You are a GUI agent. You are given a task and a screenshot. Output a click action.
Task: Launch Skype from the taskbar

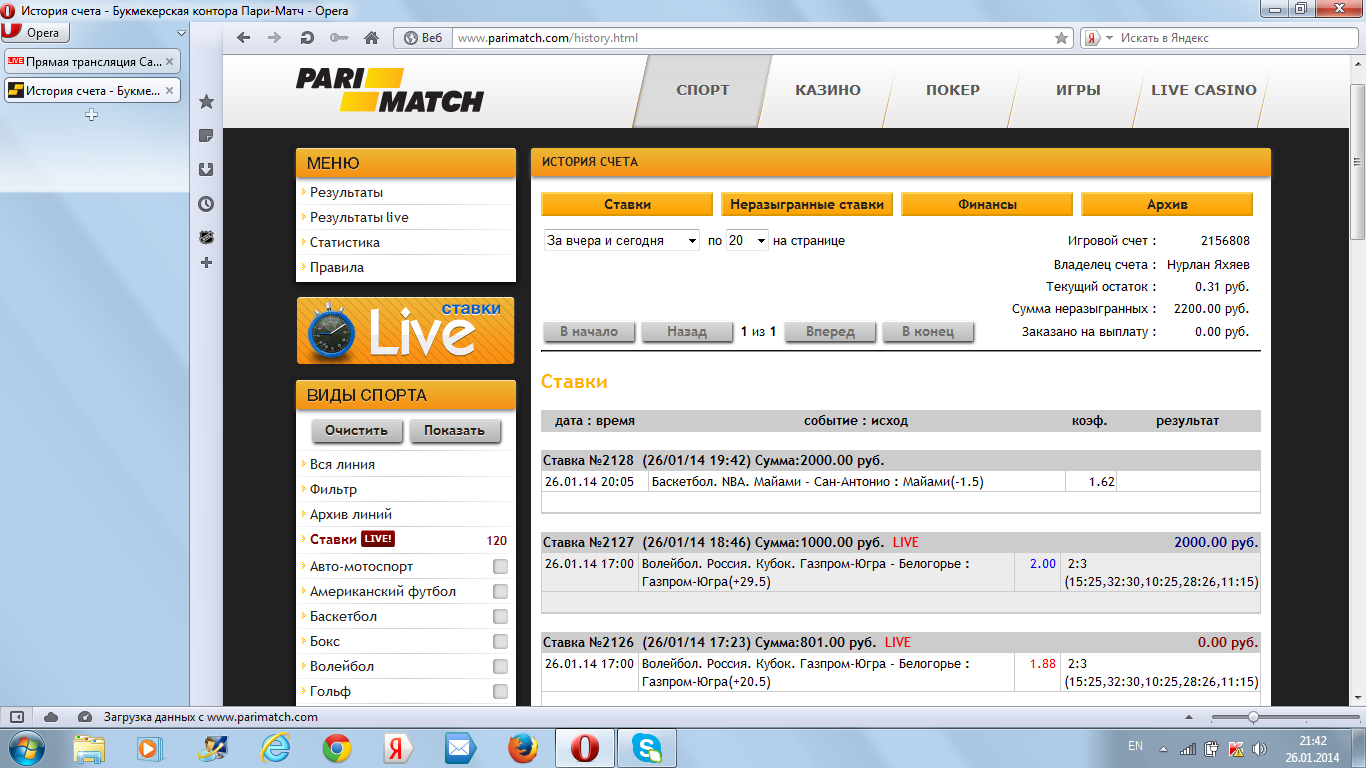click(645, 747)
